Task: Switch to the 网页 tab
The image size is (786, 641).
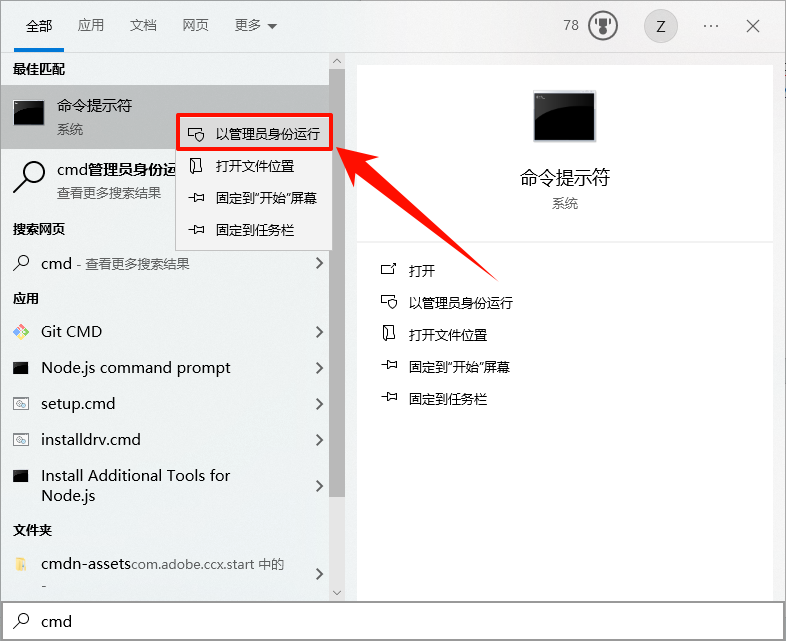Action: [195, 25]
